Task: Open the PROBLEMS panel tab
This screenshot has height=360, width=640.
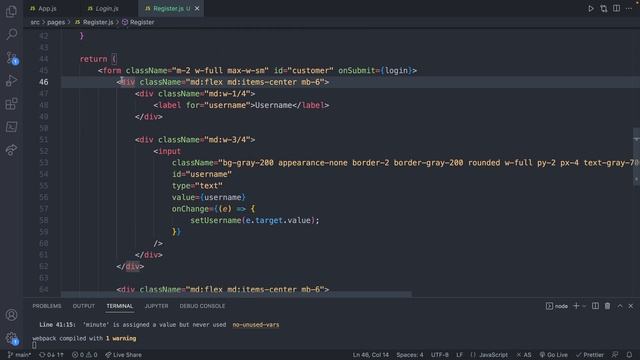Action: 47,306
